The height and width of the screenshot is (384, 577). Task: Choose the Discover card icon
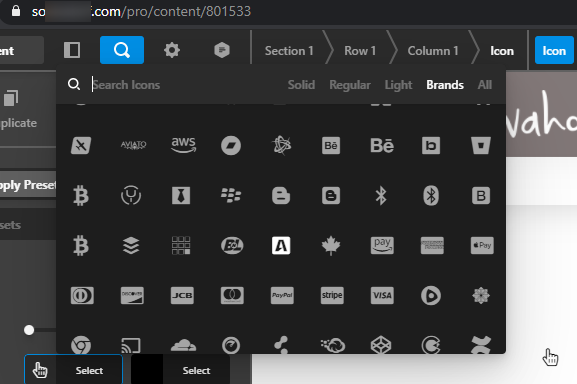132,295
